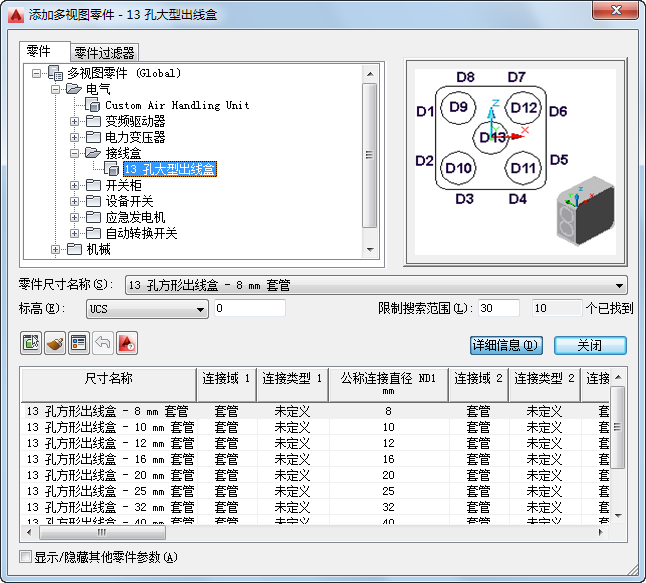Viewport: 646px width, 583px height.
Task: Open the 标高 UCS dropdown
Action: pos(147,309)
